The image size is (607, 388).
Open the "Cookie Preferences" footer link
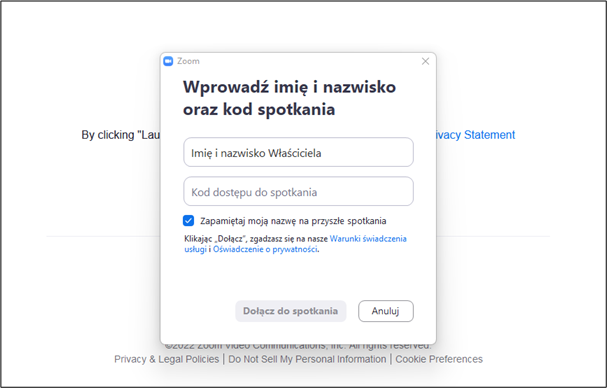pyautogui.click(x=439, y=359)
